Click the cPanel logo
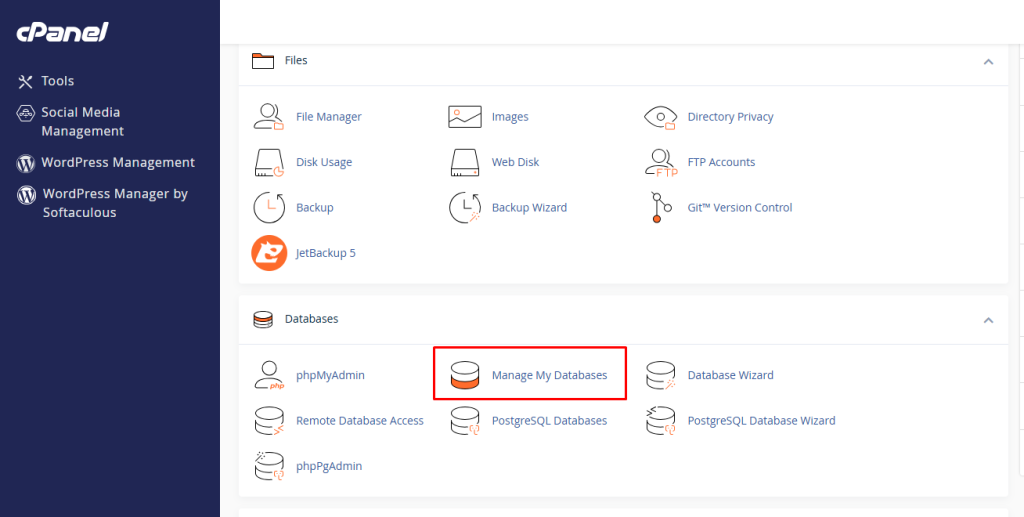1024x517 pixels. (x=62, y=32)
